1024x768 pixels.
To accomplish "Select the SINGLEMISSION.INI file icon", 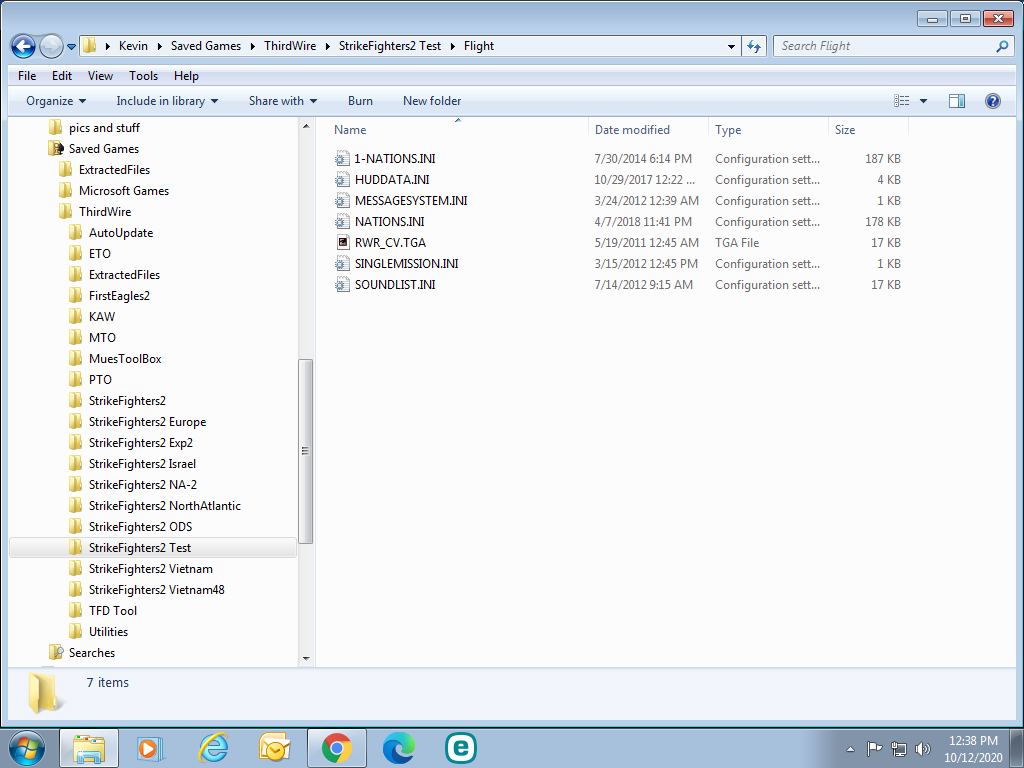I will [x=342, y=264].
